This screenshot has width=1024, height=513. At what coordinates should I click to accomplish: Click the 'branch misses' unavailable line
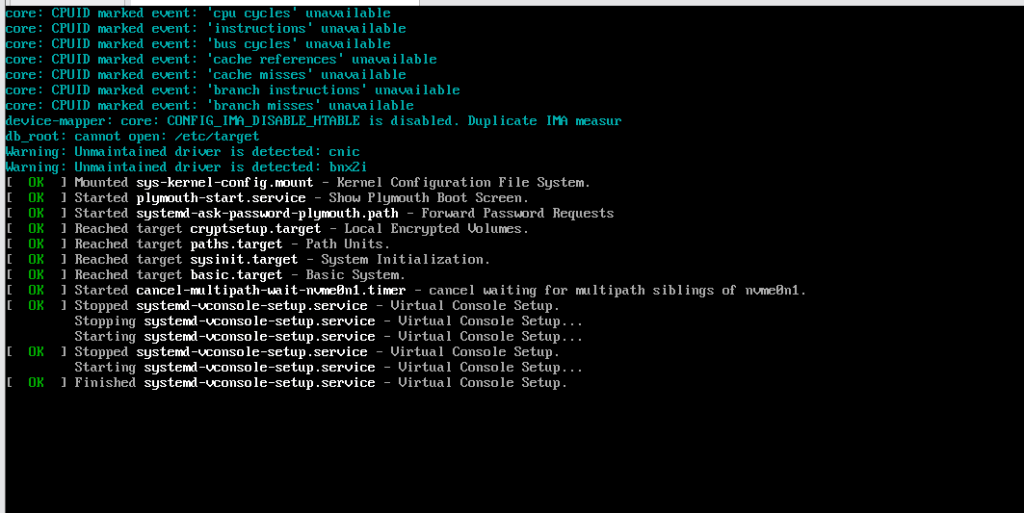pos(209,105)
